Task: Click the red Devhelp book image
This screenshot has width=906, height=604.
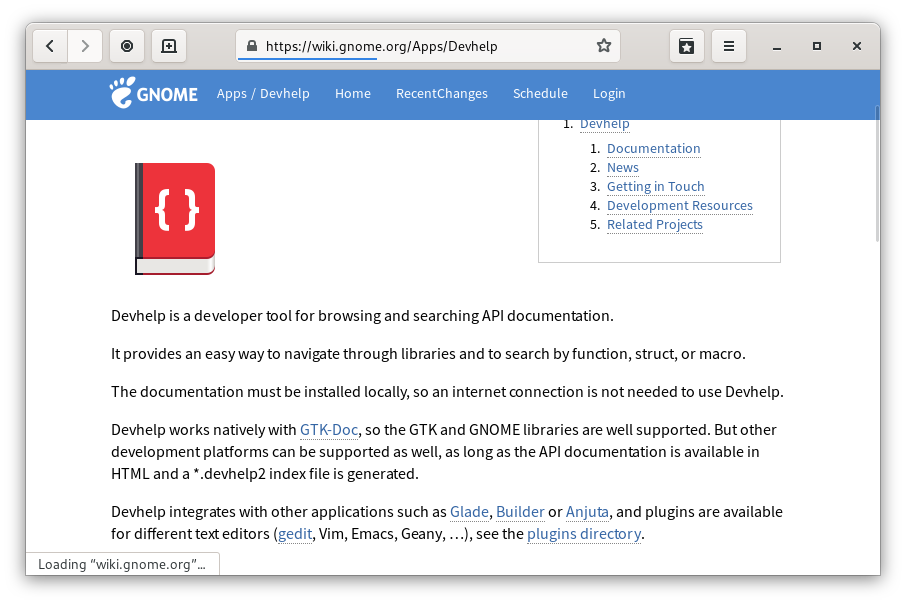Action: click(x=175, y=218)
